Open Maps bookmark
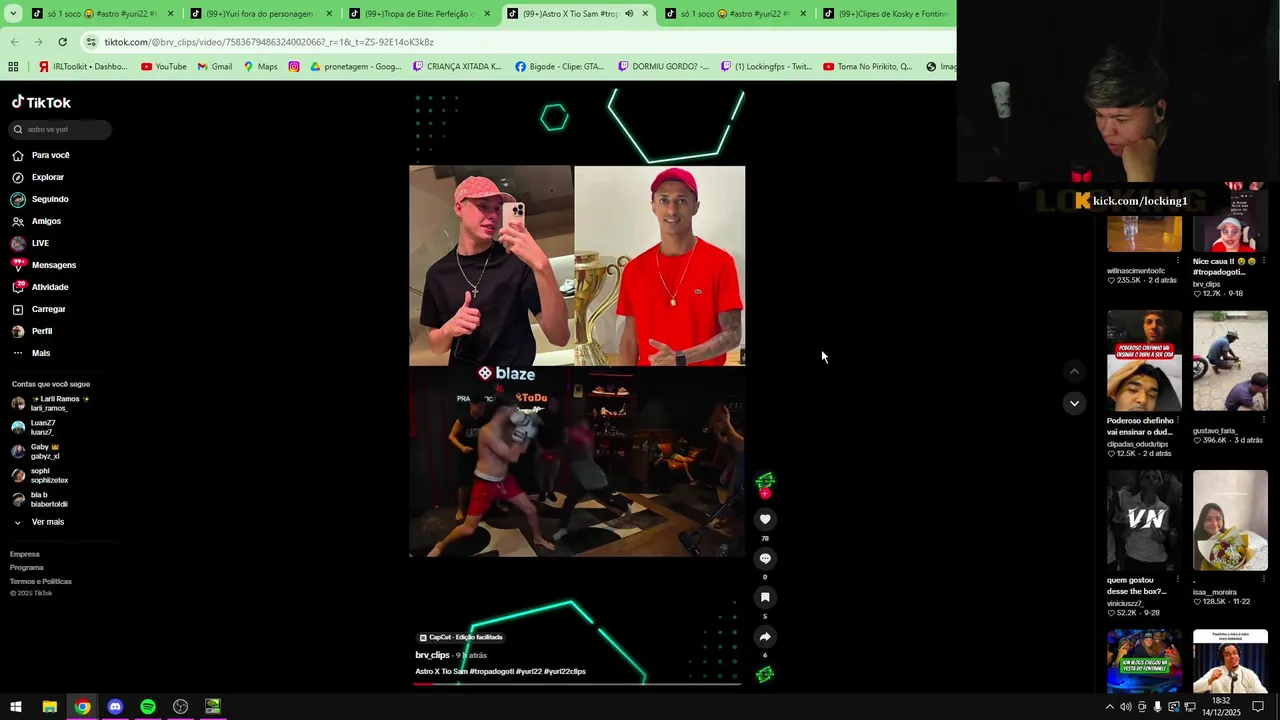This screenshot has height=720, width=1280. pos(260,66)
